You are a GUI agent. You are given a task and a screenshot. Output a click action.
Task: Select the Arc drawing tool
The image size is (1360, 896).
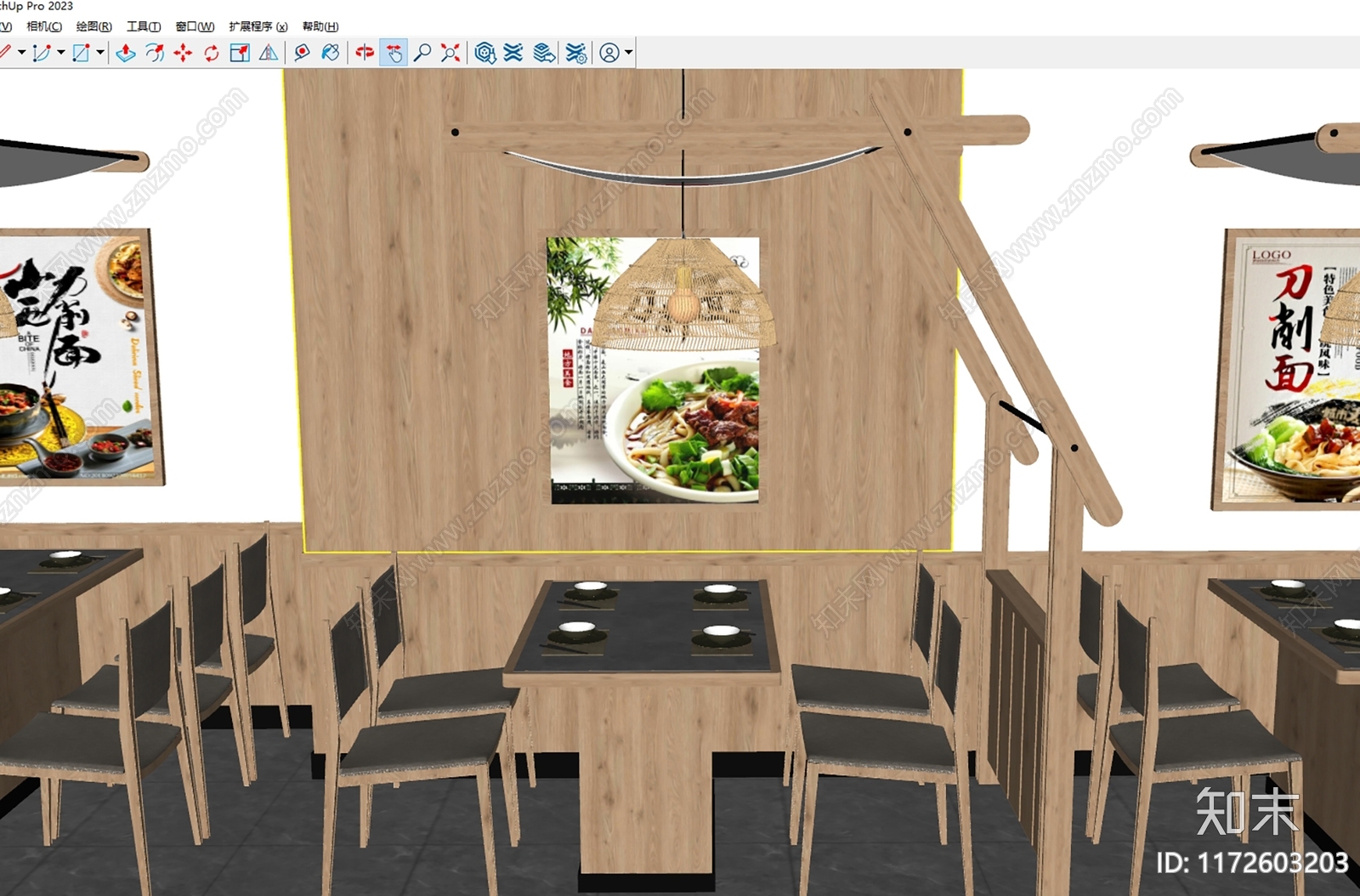coord(41,53)
